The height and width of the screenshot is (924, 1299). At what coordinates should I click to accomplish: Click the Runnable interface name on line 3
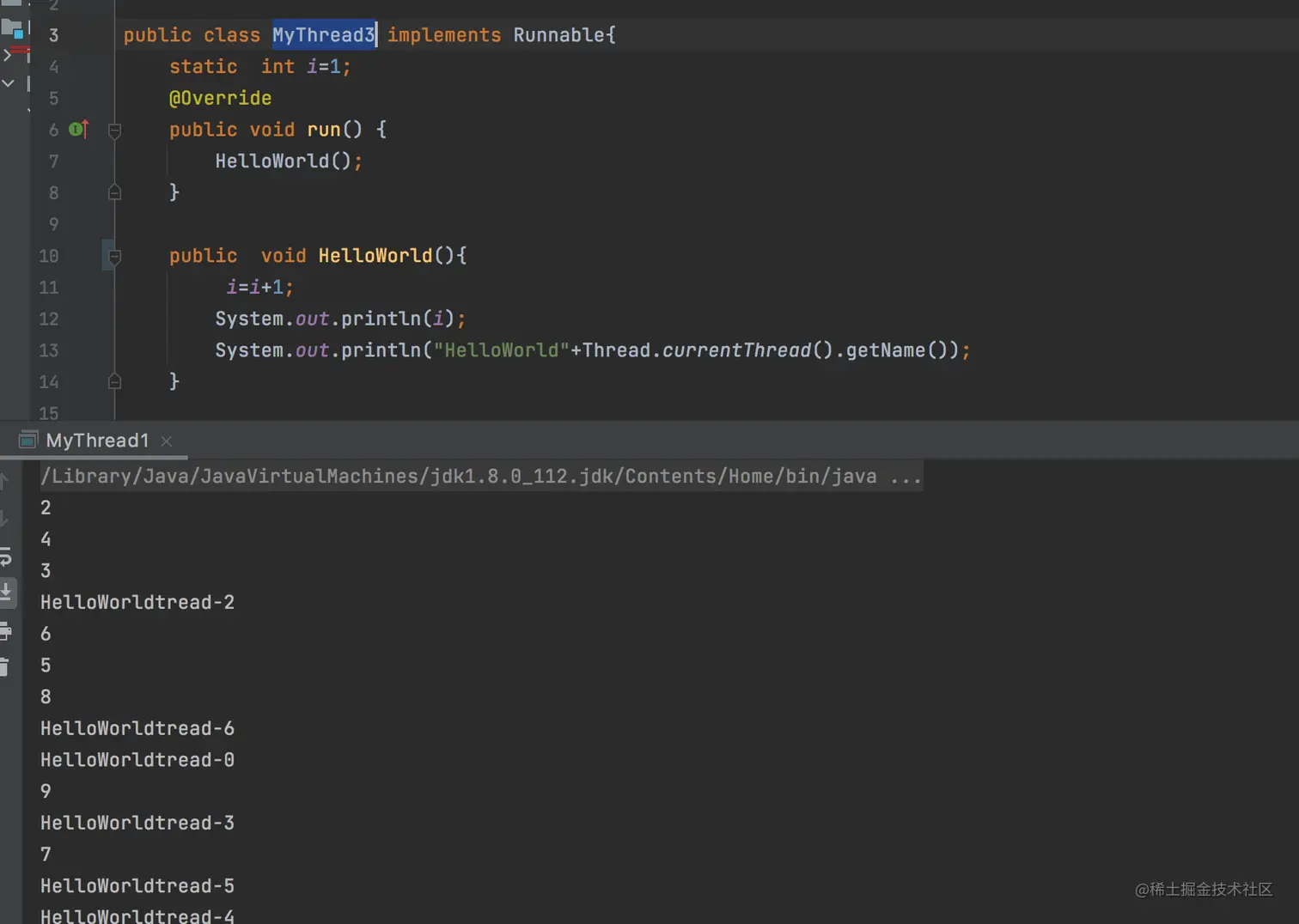tap(559, 35)
